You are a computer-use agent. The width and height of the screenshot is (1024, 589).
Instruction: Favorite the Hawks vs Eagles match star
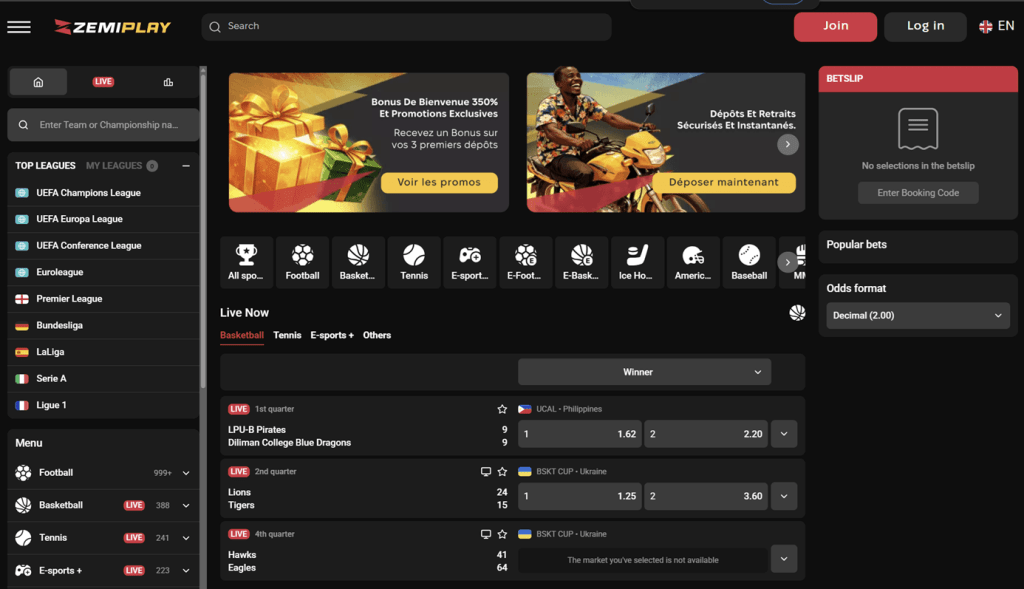[x=502, y=534]
